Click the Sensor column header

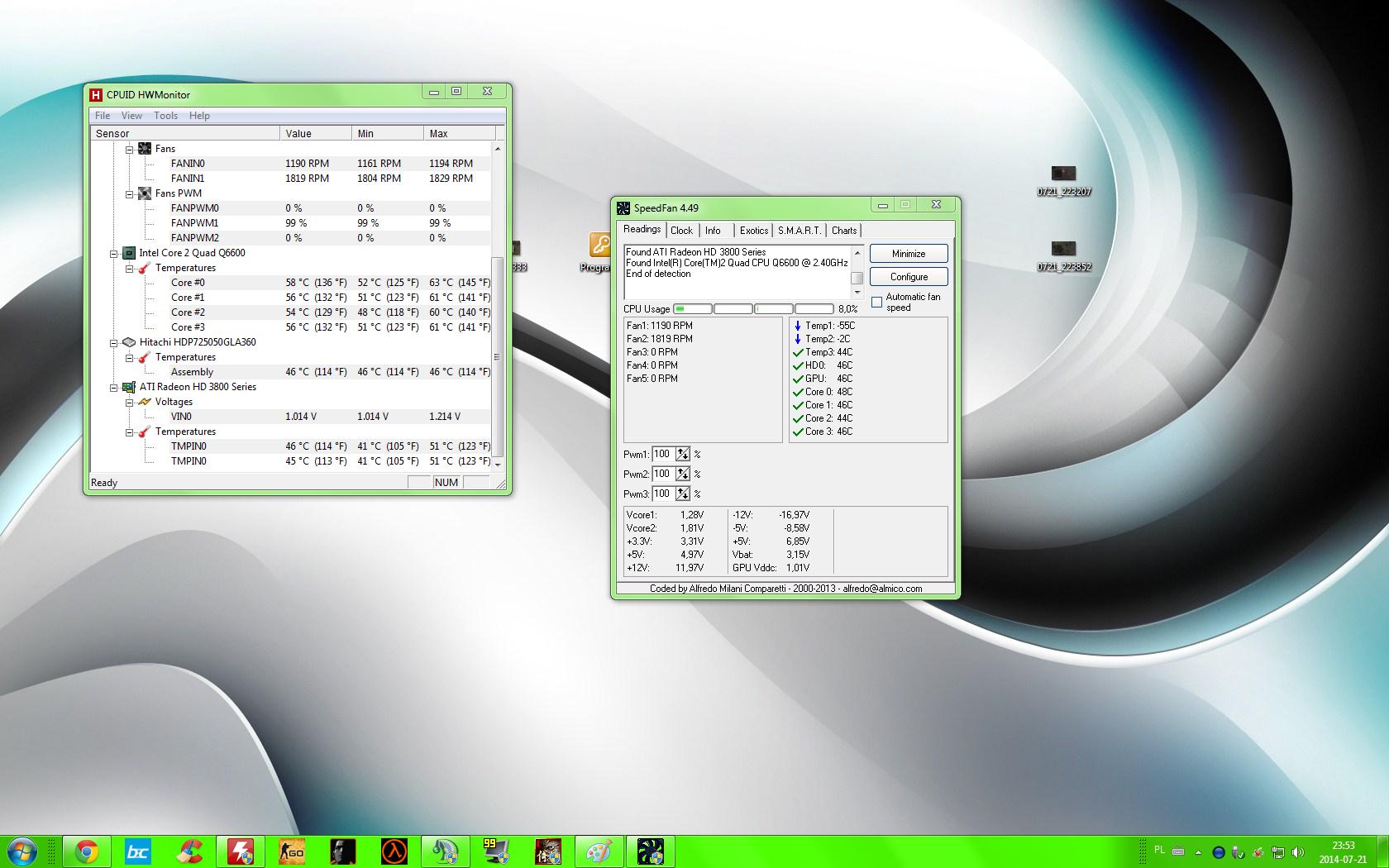pyautogui.click(x=185, y=133)
